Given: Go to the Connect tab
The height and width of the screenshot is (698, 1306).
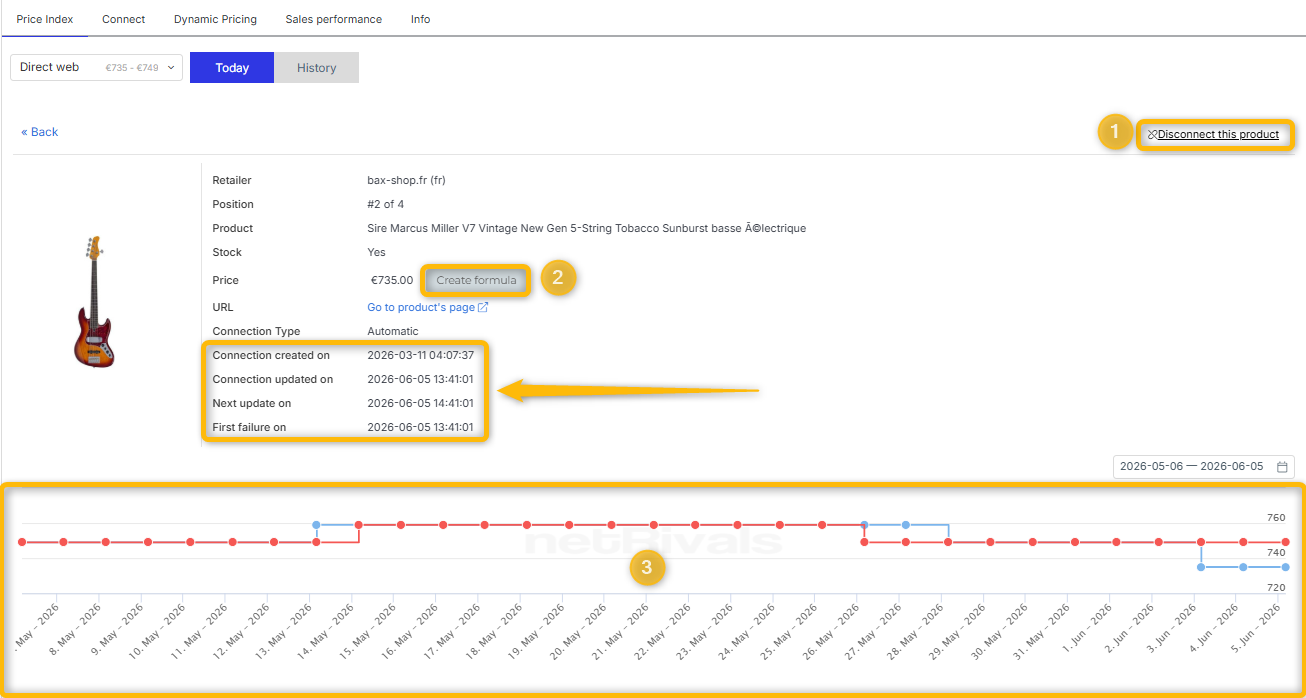Looking at the screenshot, I should tap(124, 19).
